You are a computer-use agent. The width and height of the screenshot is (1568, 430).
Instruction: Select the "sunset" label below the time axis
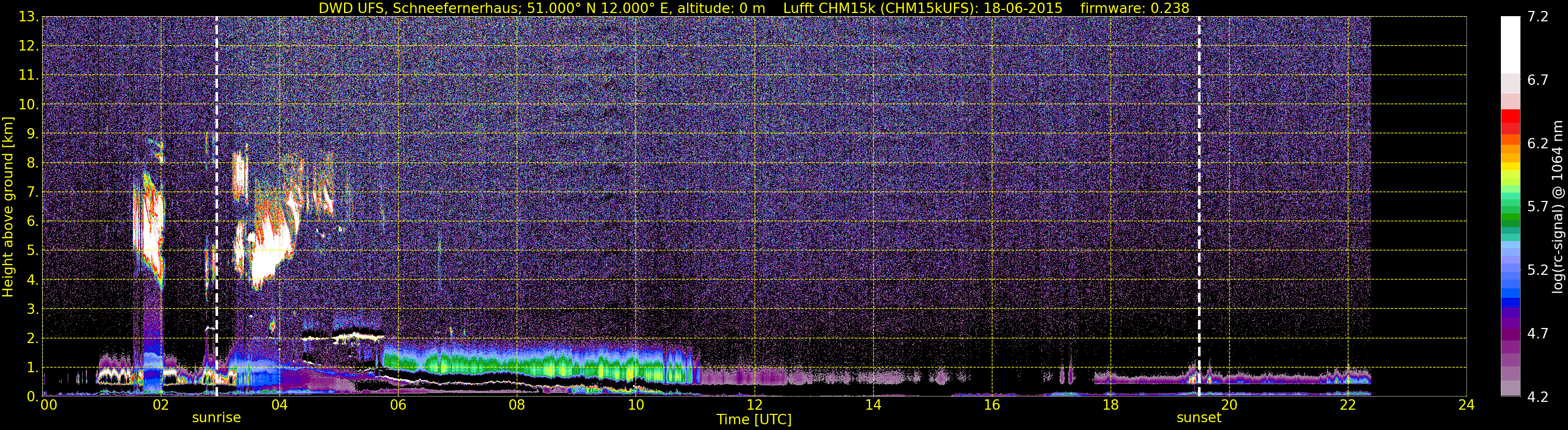click(1199, 418)
